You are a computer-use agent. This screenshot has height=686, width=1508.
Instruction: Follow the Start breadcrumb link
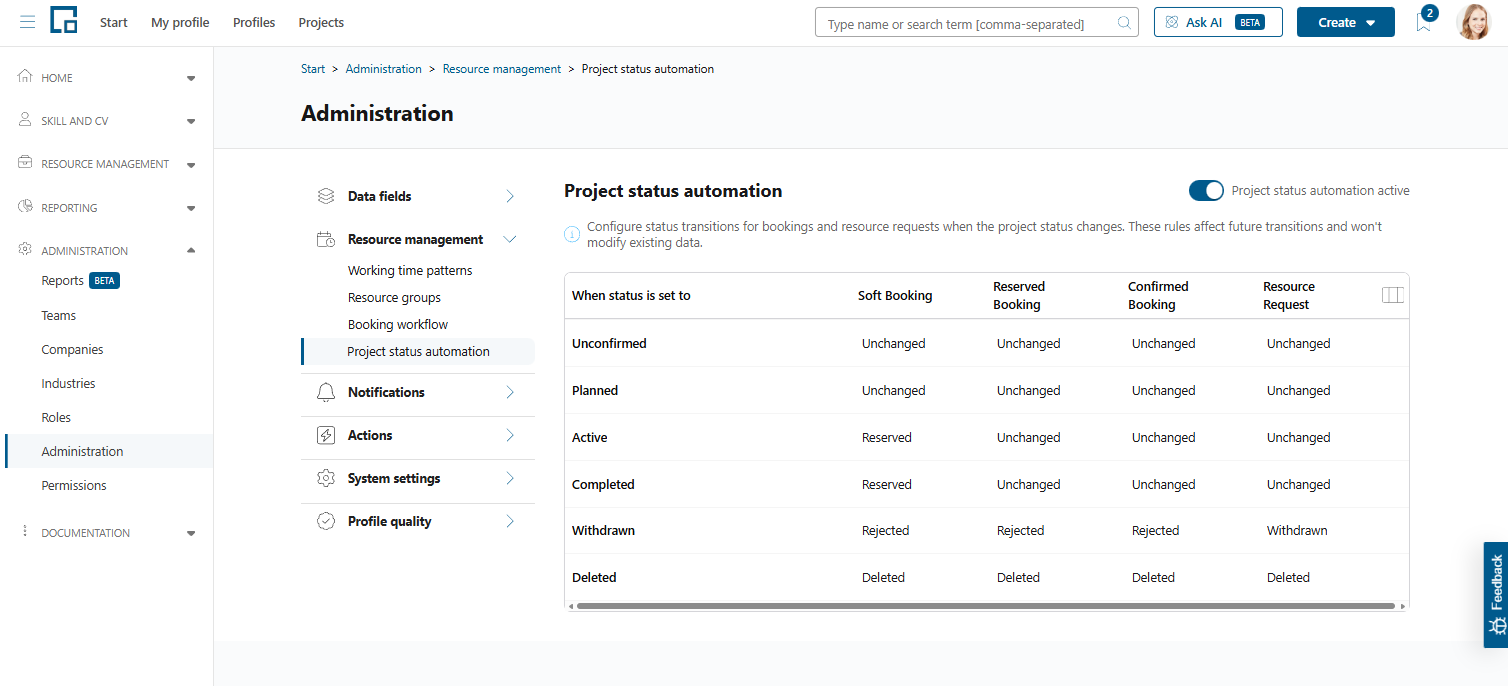pyautogui.click(x=313, y=69)
